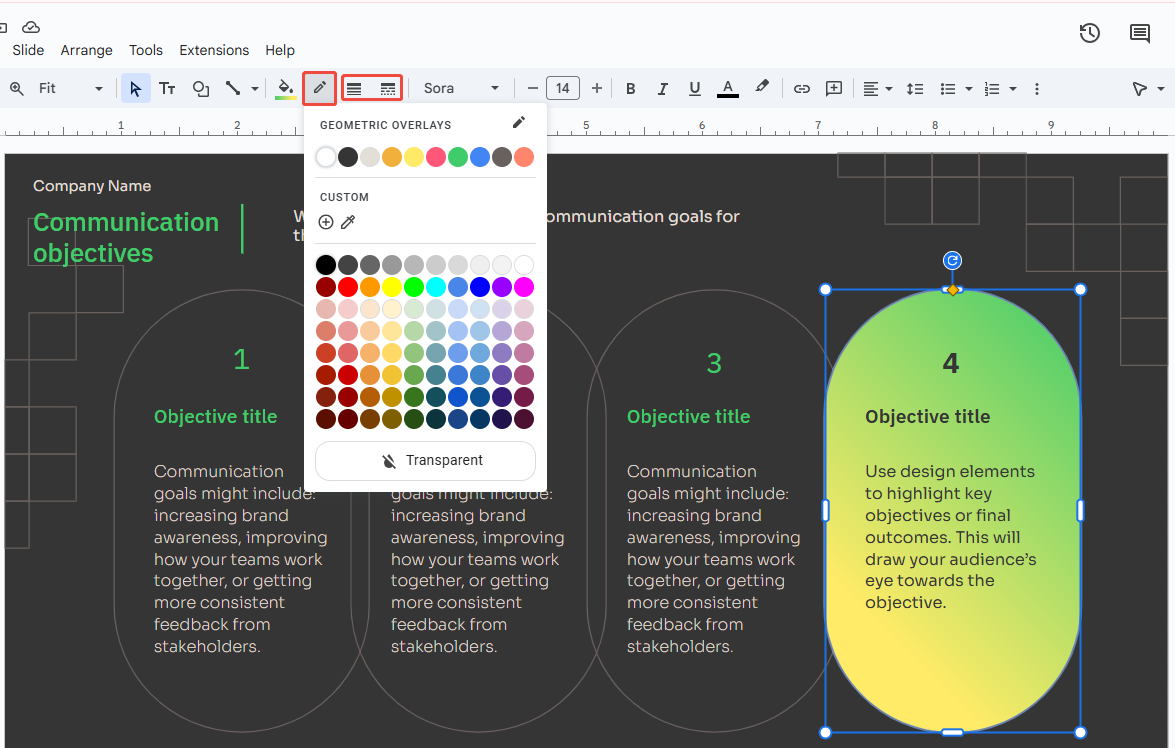
Task: Open the Extensions menu
Action: coord(214,50)
